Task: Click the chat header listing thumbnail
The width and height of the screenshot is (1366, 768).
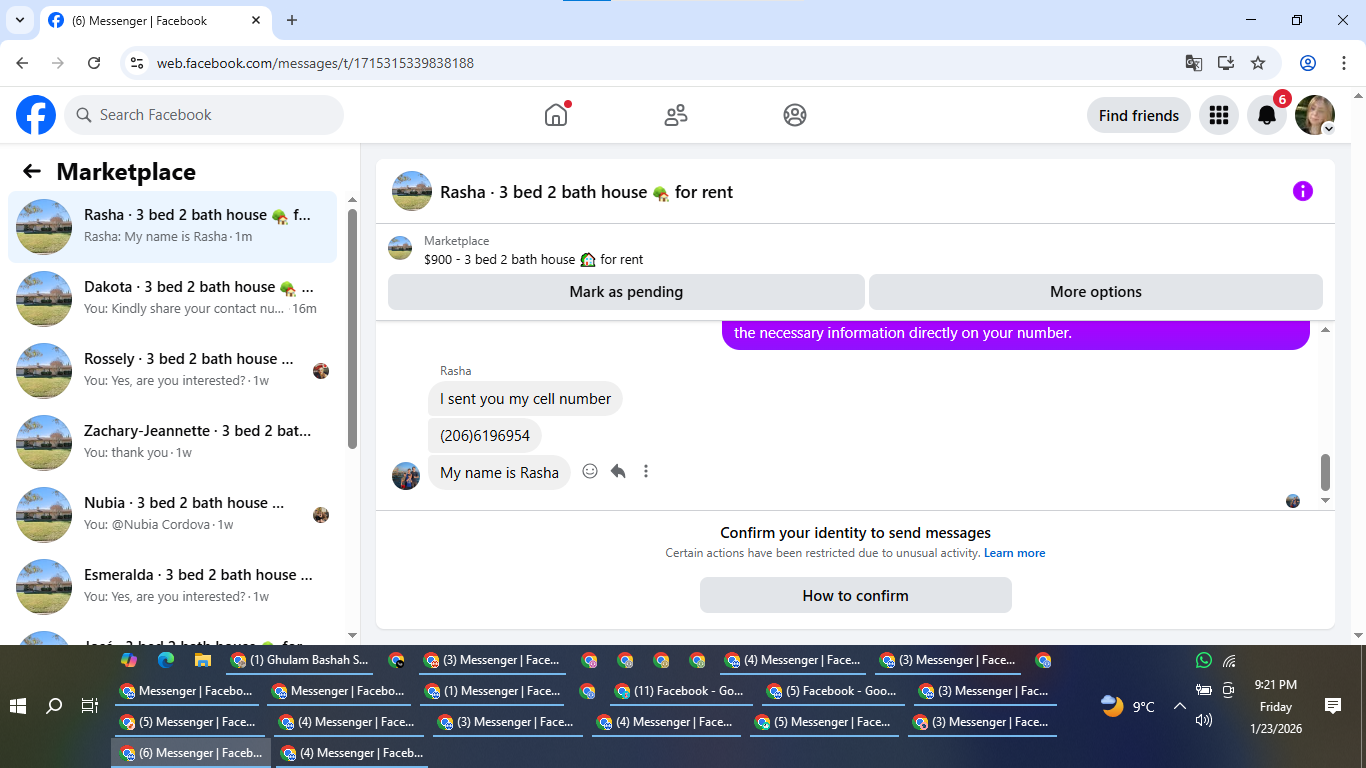Action: (412, 191)
